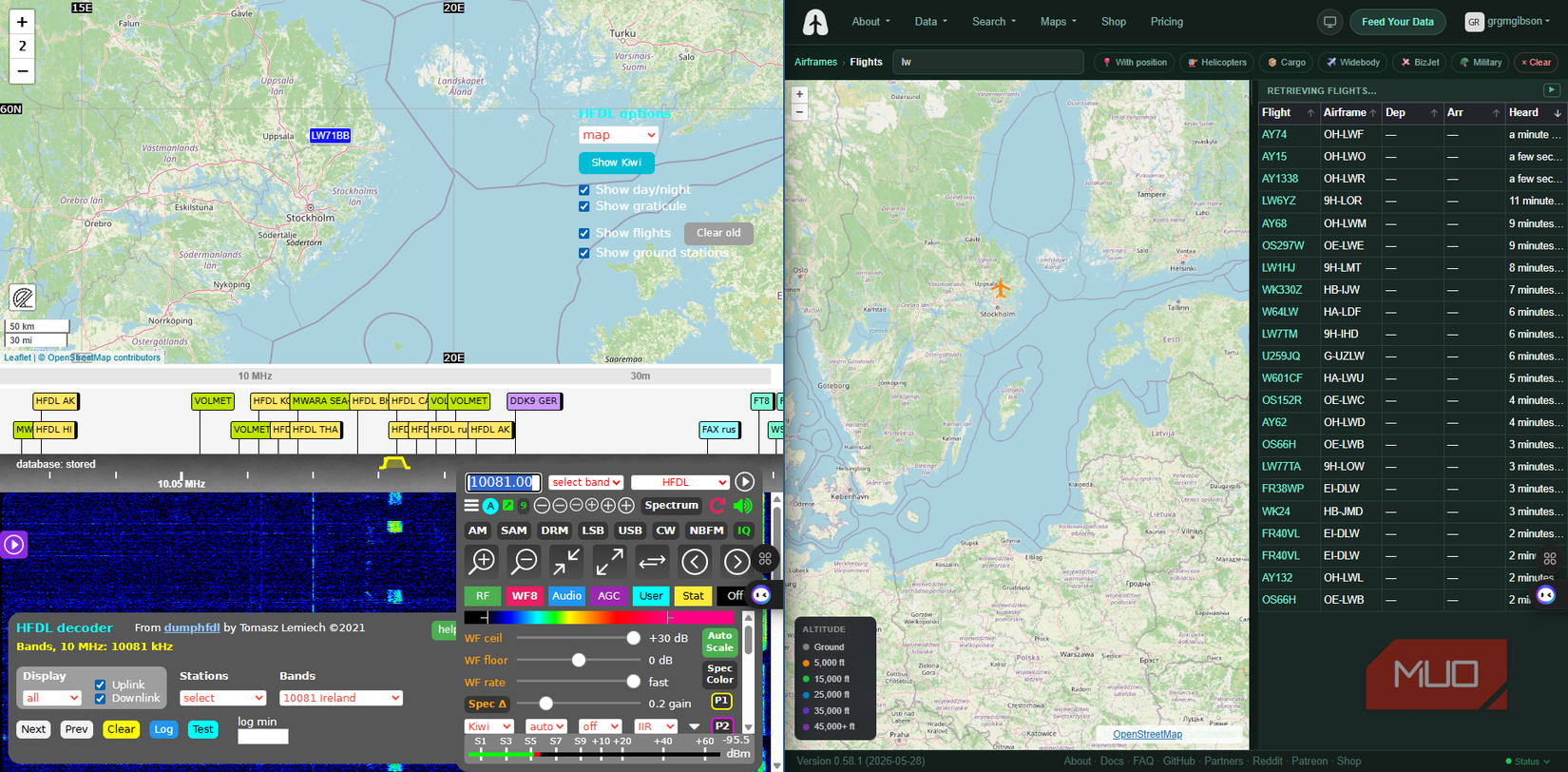The height and width of the screenshot is (772, 1568).
Task: Open the About menu on Airframes
Action: [870, 22]
